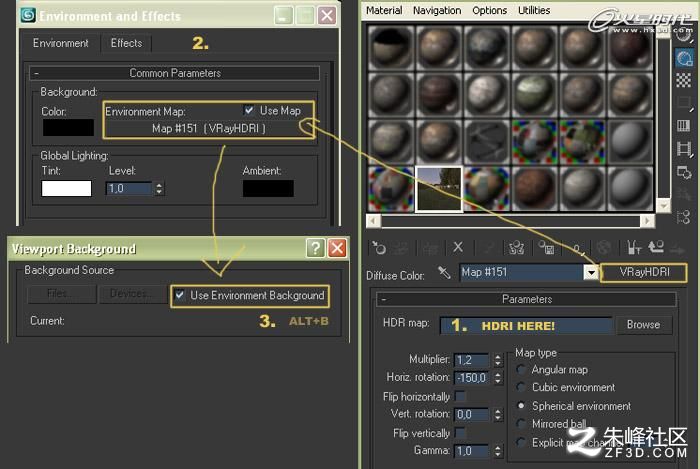Click the Multiplier spinner arrows
Viewport: 700px width, 469px height.
pos(498,360)
